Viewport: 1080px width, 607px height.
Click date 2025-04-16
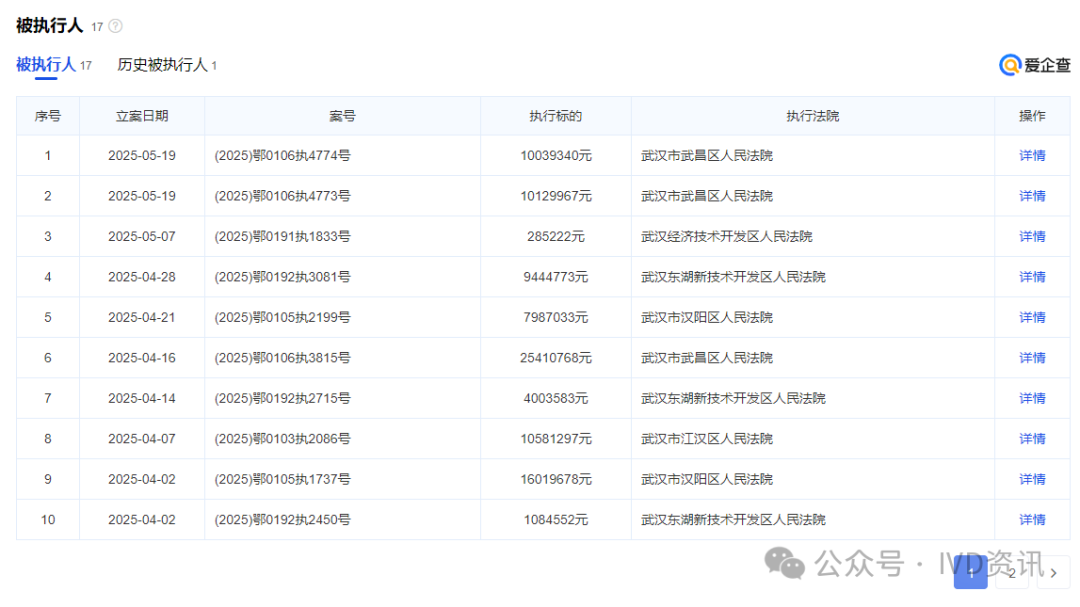click(x=142, y=358)
